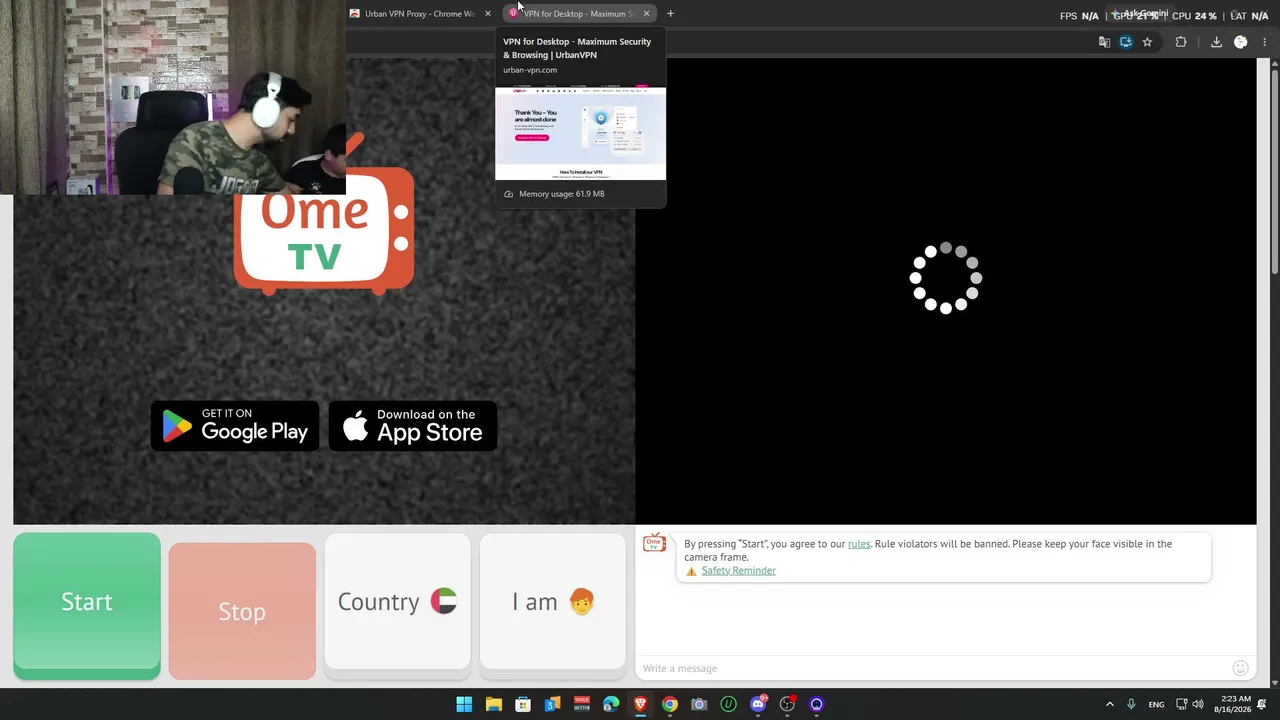Click the translate page icon

pos(1104,42)
